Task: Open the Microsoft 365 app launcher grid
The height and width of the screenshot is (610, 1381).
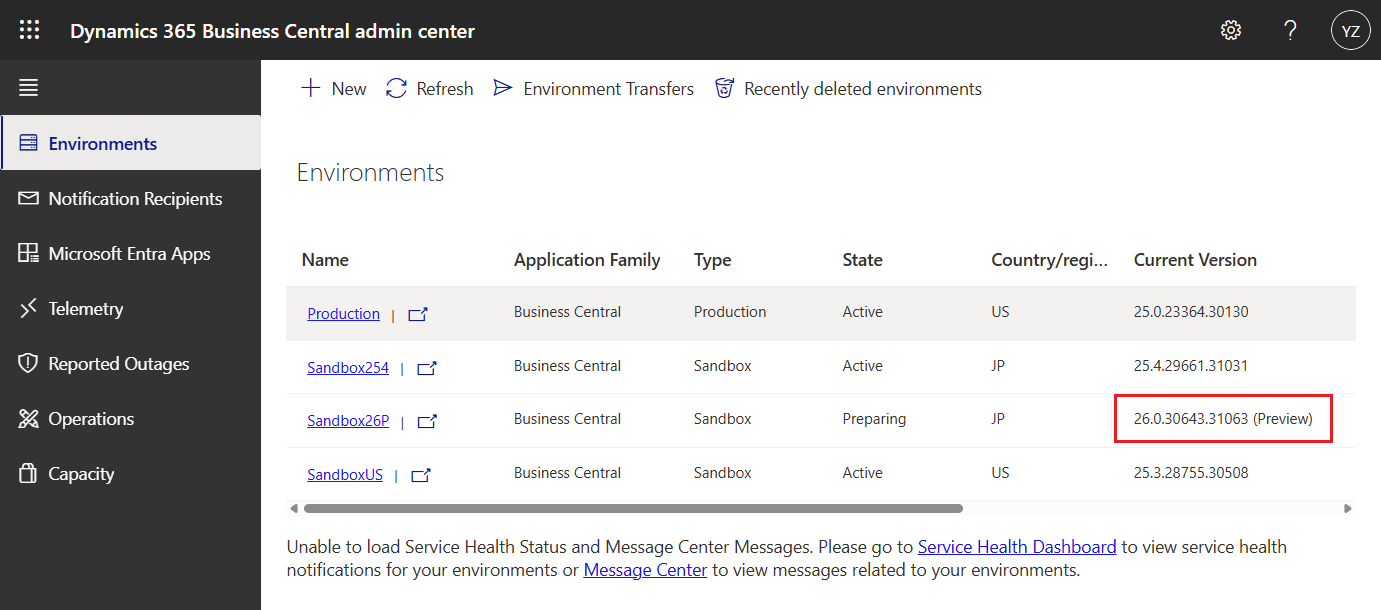Action: (x=29, y=29)
